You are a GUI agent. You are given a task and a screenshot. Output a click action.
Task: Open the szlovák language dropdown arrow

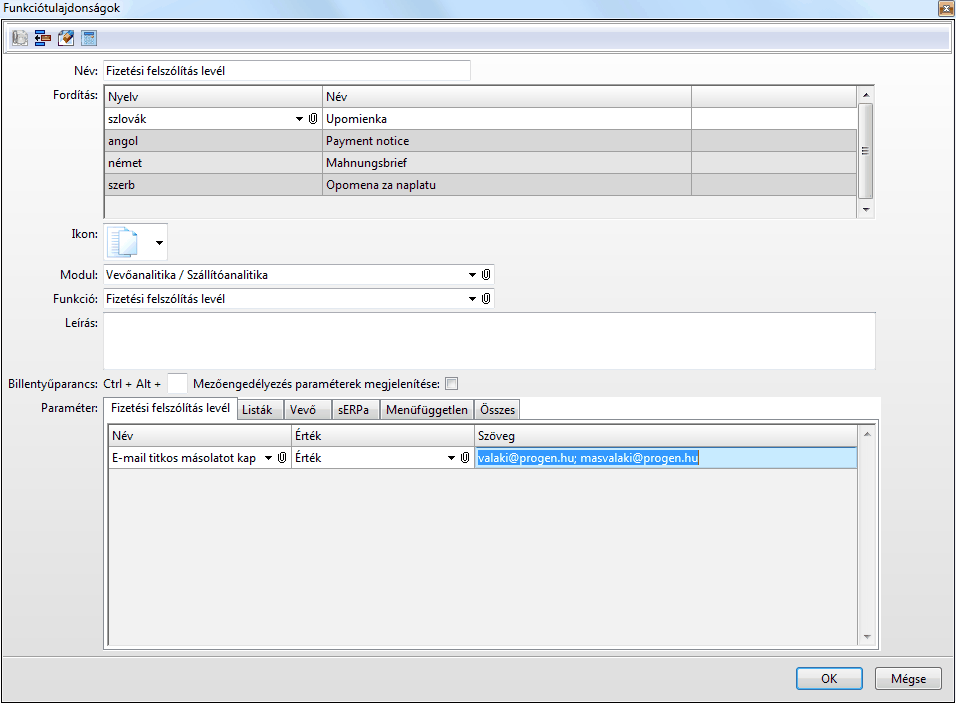[x=299, y=119]
